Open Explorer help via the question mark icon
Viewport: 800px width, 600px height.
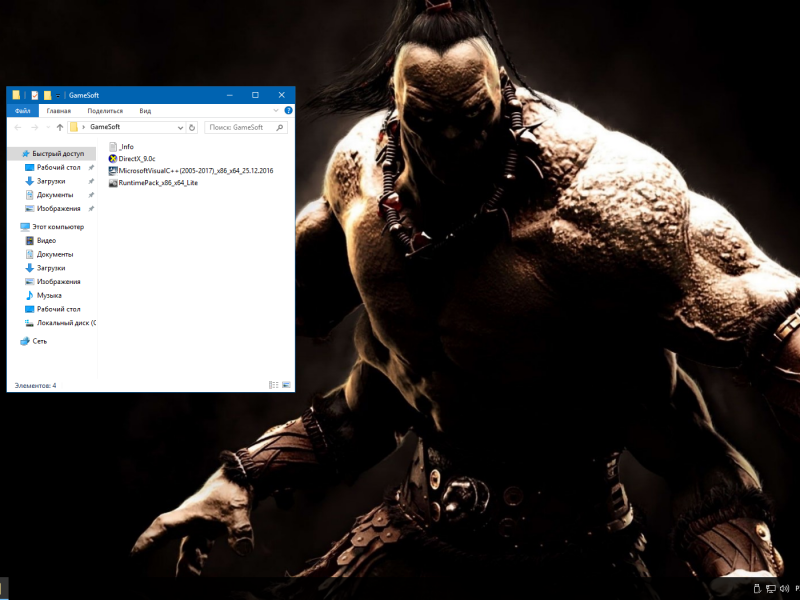pos(288,110)
